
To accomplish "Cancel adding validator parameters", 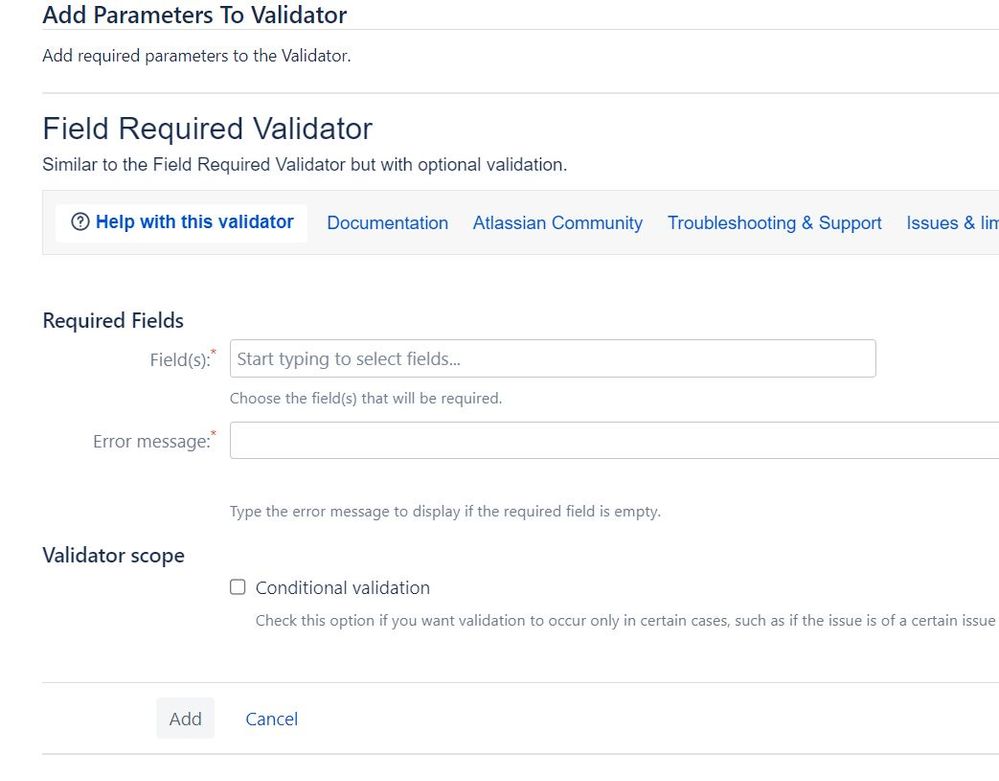I will (x=271, y=718).
